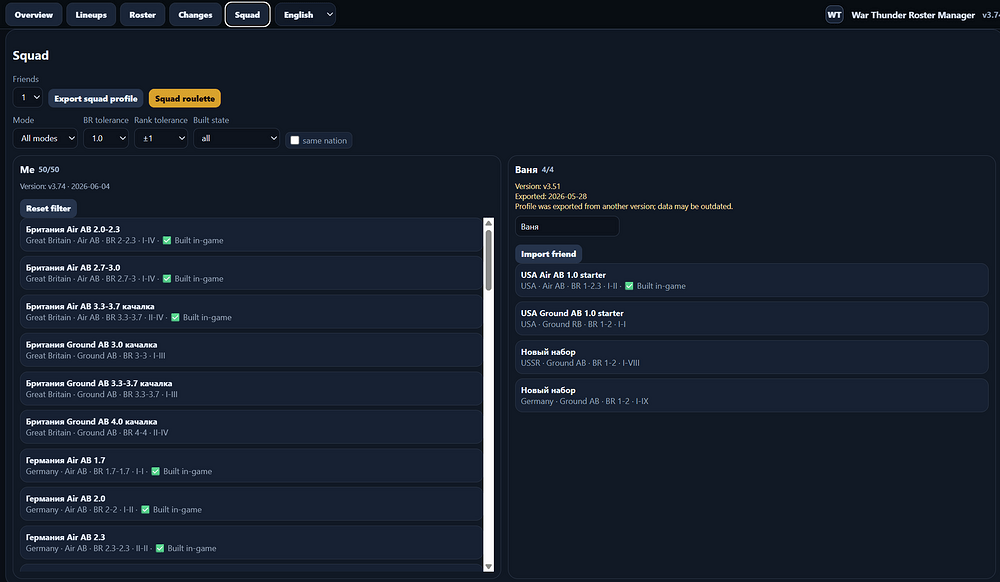
Task: Expand the BR tolerance dropdown
Action: click(106, 138)
